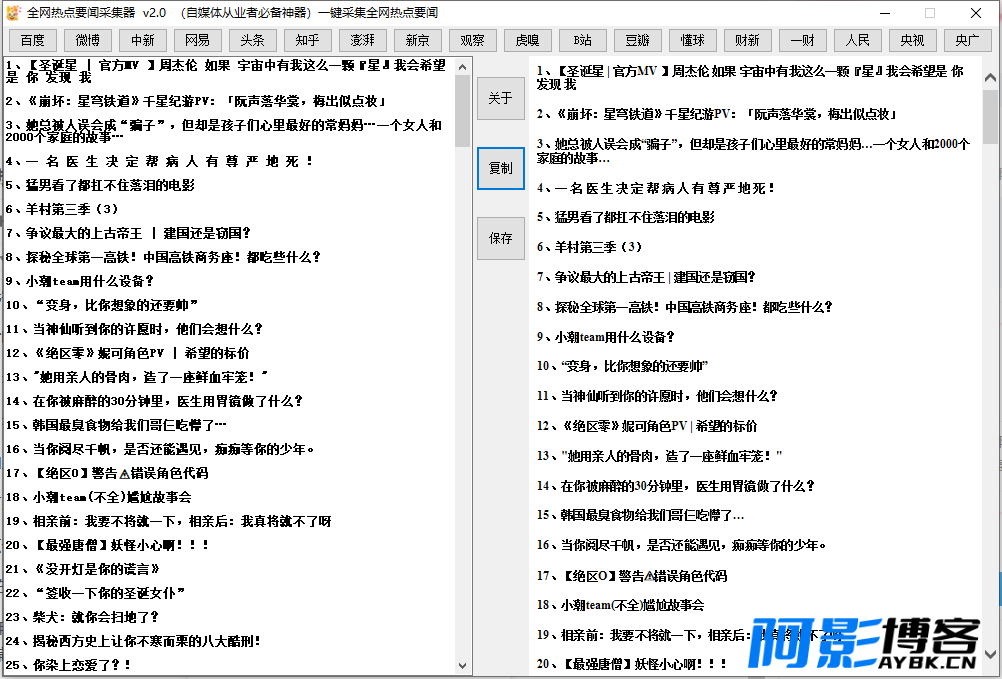This screenshot has height=679, width=1002.
Task: Select the 豆瓣 source button
Action: (x=638, y=40)
